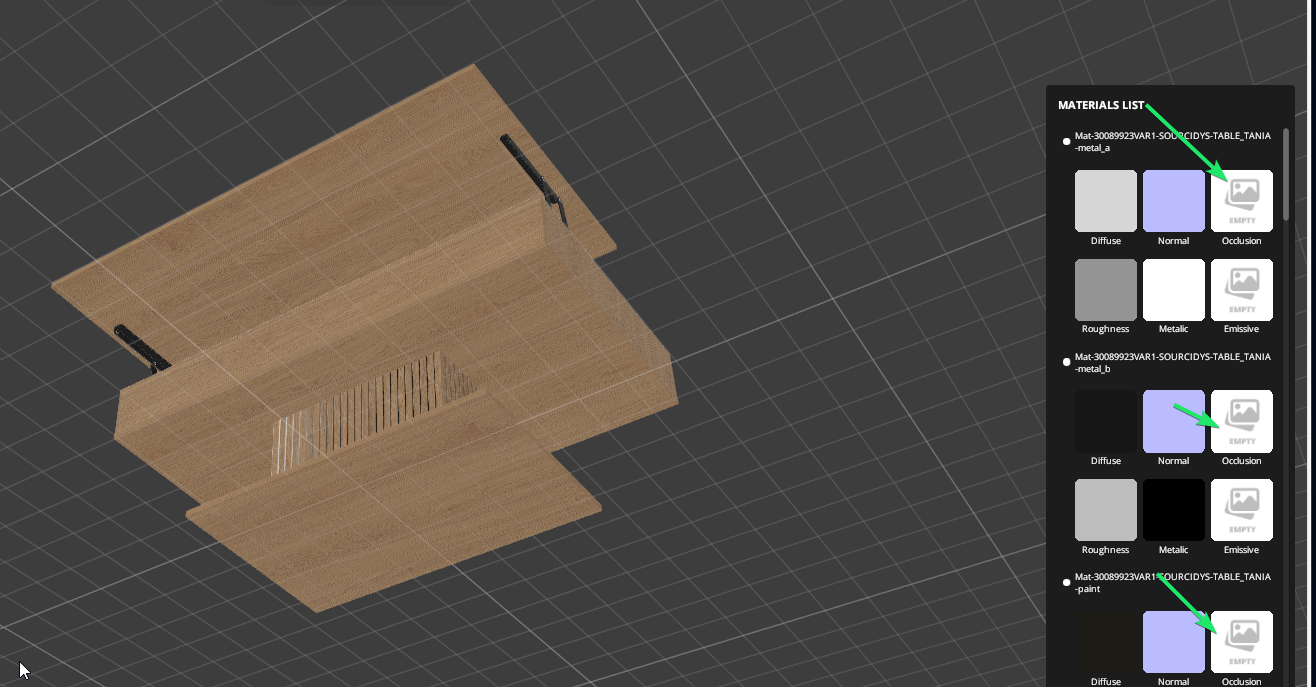The height and width of the screenshot is (687, 1316).
Task: Select the TABLE_TANIA-paint material name
Action: [1172, 583]
